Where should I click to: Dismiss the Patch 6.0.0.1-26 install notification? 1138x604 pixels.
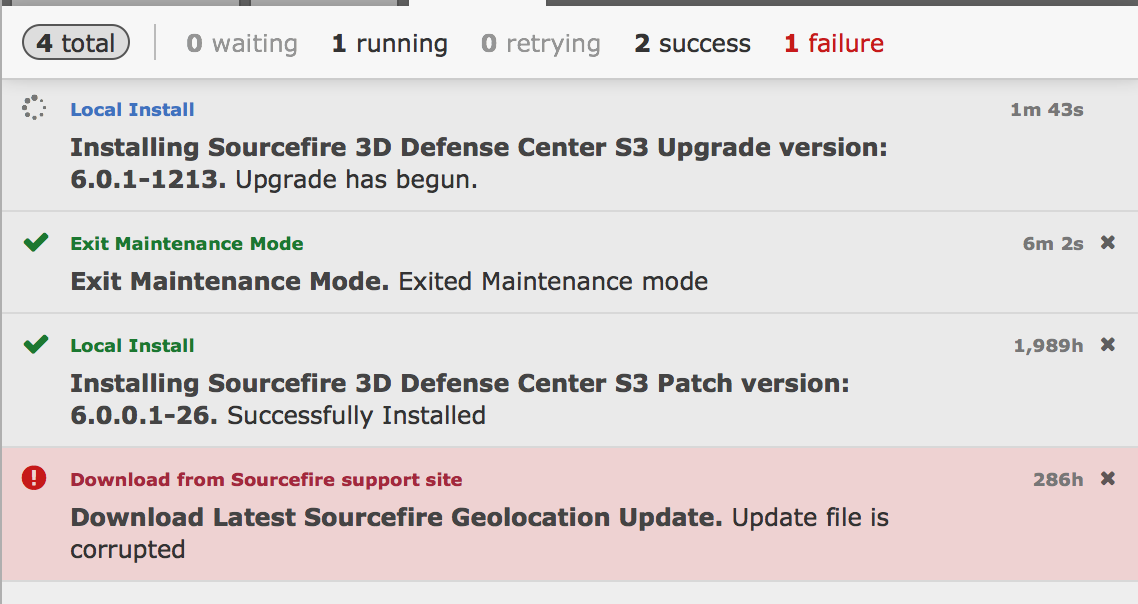click(1107, 345)
